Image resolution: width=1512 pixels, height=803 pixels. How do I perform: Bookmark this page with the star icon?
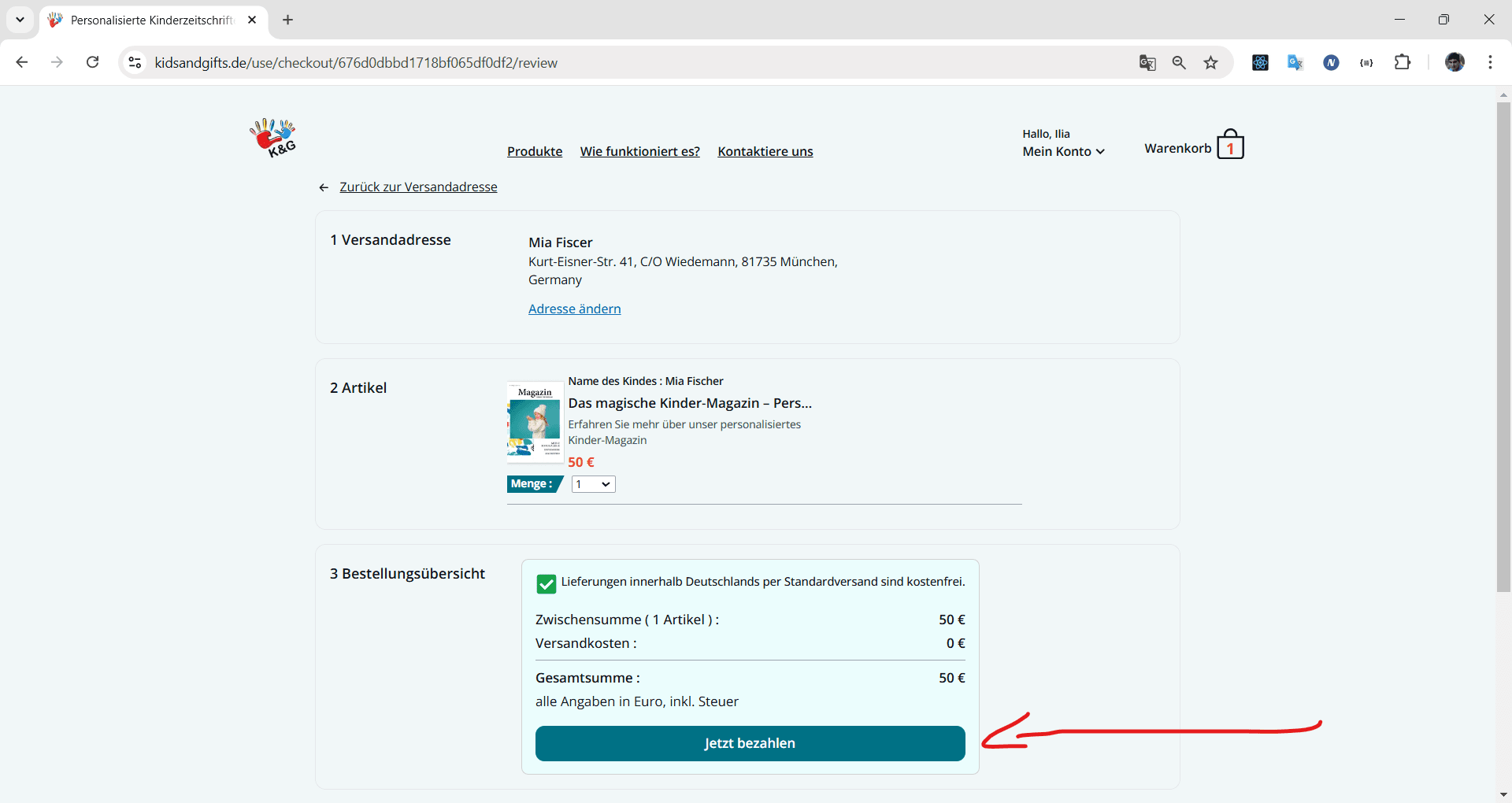click(x=1210, y=63)
